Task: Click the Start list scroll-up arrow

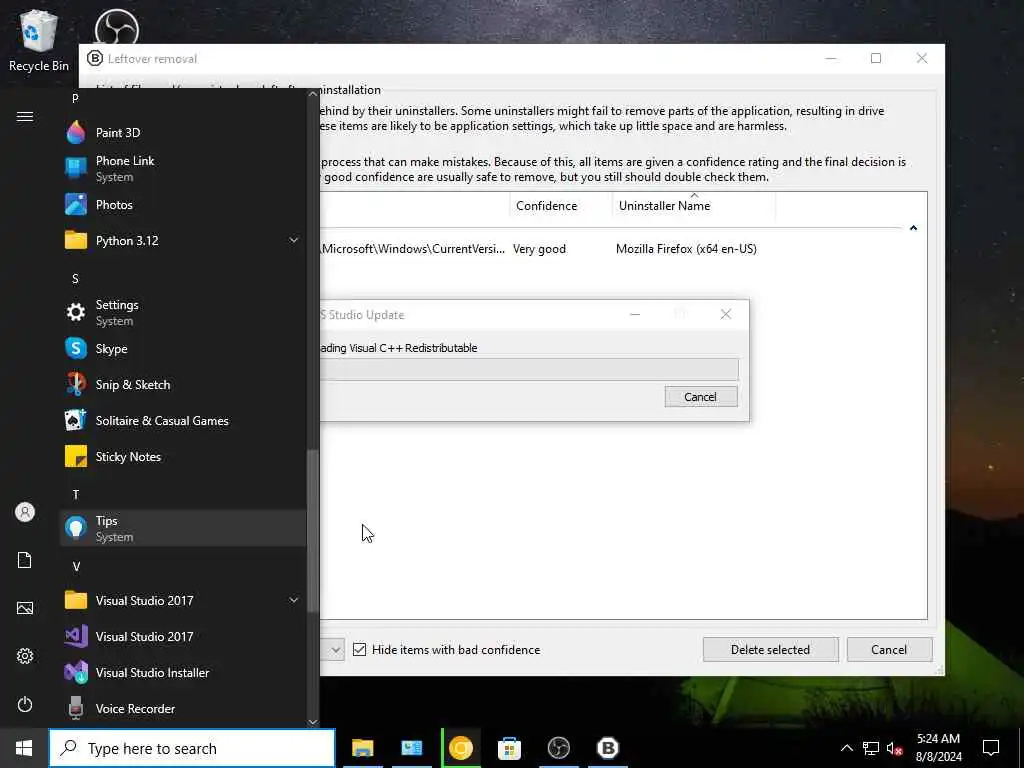Action: click(x=313, y=94)
